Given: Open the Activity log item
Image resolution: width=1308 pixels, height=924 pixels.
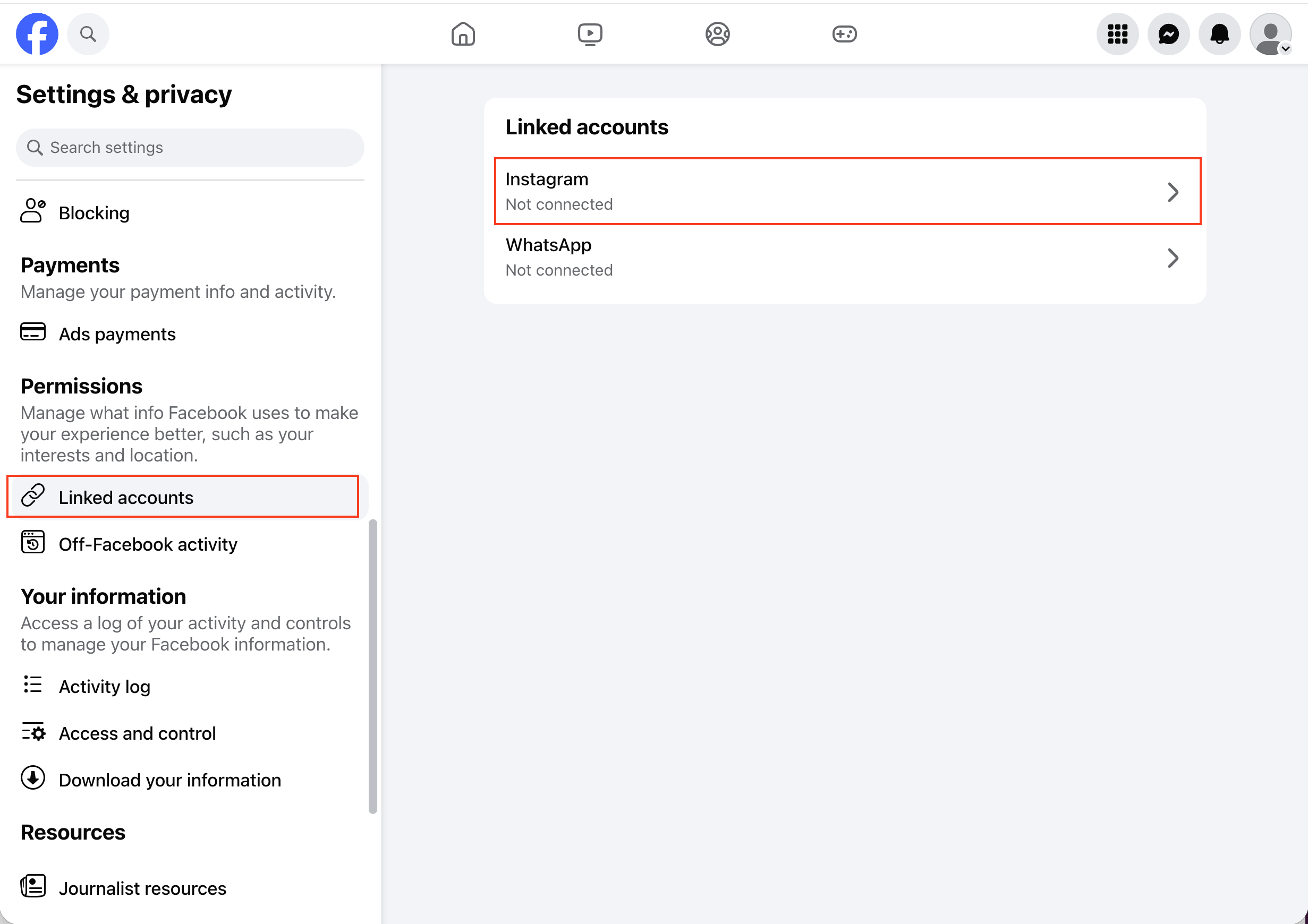Looking at the screenshot, I should pyautogui.click(x=190, y=687).
